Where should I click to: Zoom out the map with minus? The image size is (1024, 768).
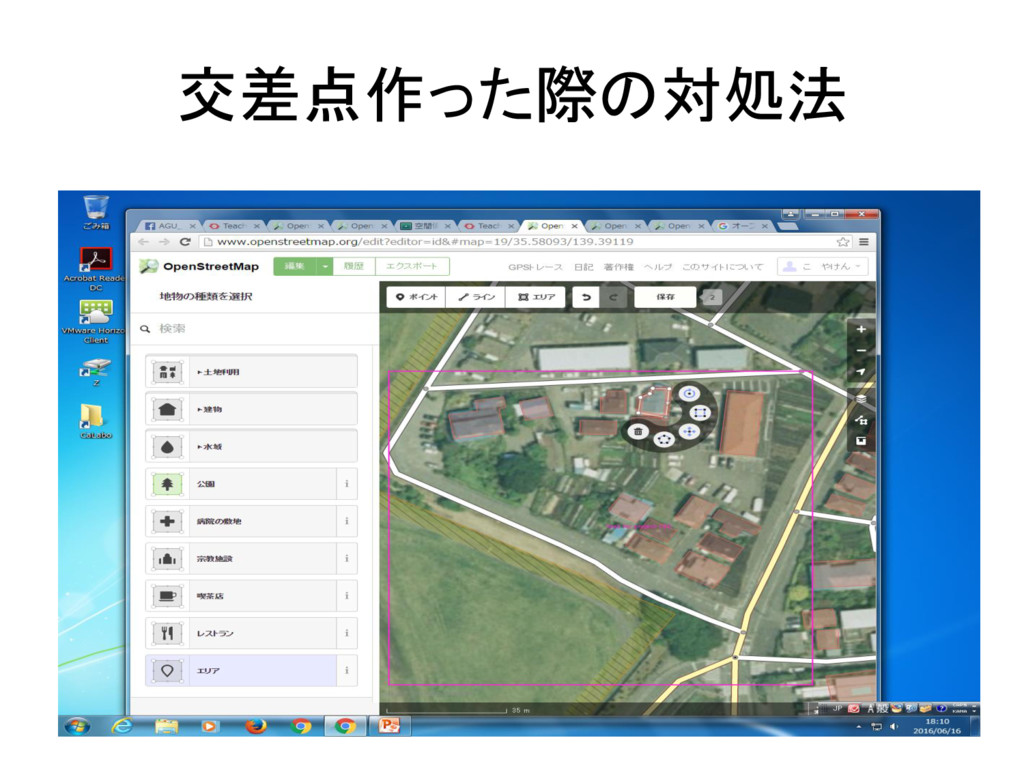click(x=861, y=351)
